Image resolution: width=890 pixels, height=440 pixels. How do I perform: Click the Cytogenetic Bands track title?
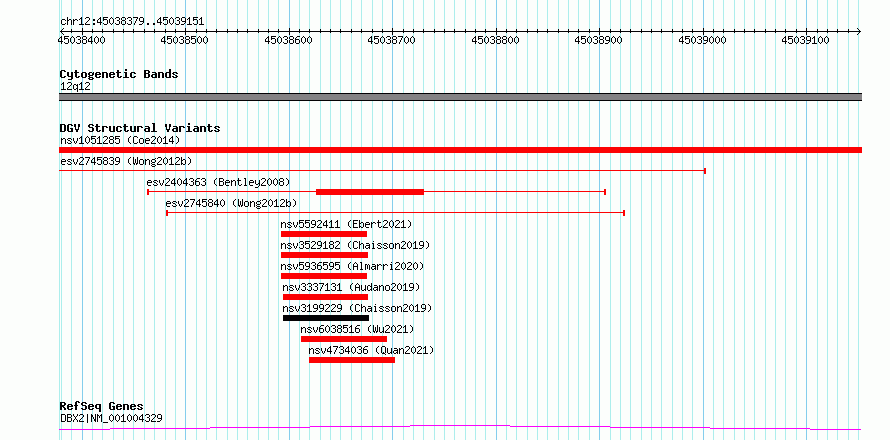119,74
